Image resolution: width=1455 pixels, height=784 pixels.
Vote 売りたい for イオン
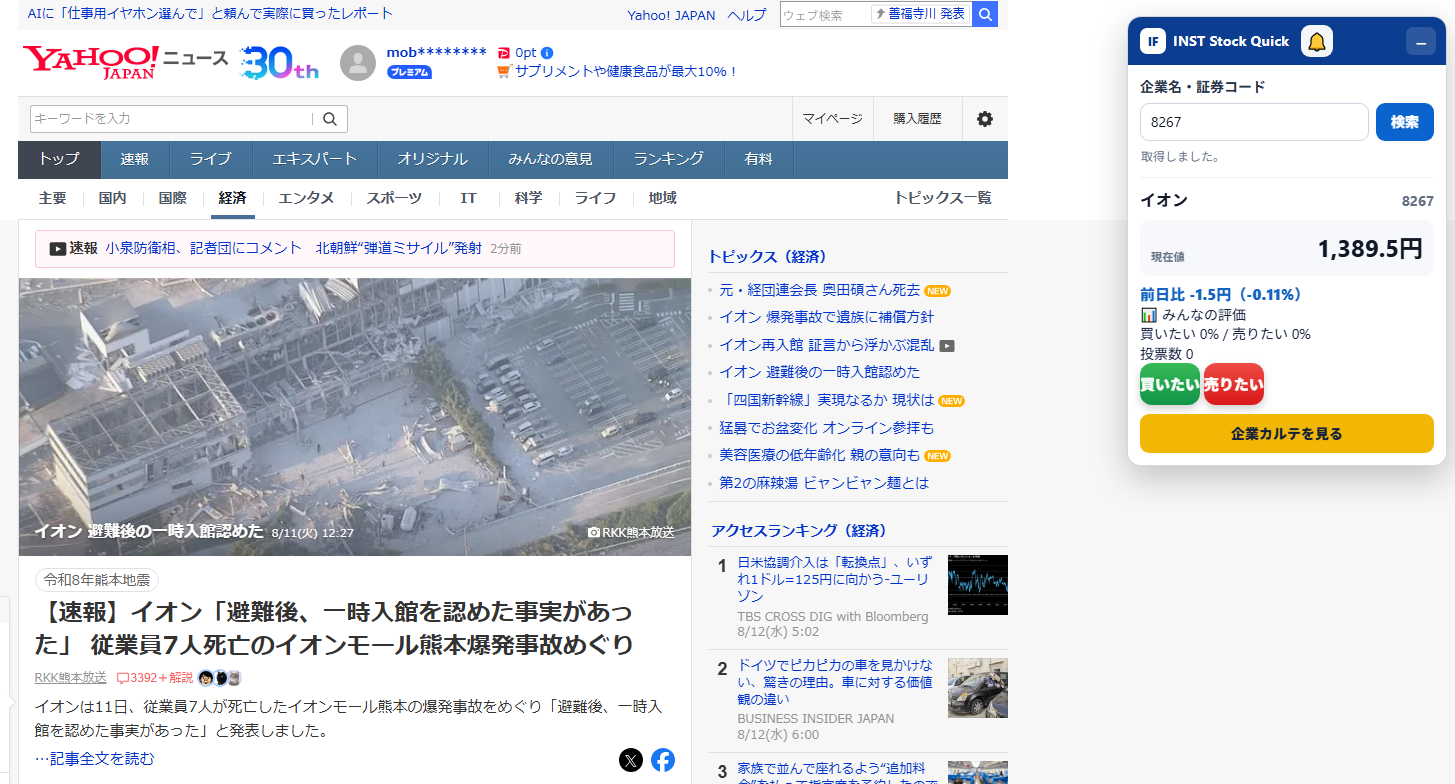pyautogui.click(x=1234, y=384)
